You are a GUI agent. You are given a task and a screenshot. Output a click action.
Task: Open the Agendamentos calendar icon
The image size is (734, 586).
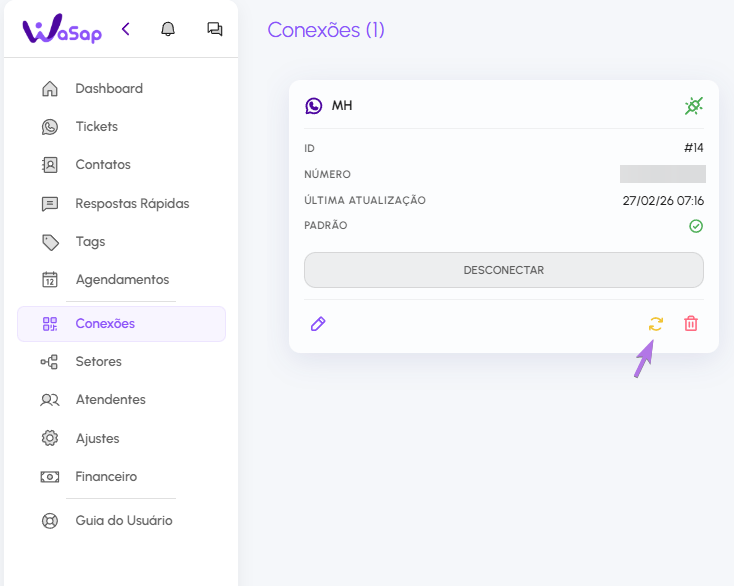pyautogui.click(x=50, y=280)
